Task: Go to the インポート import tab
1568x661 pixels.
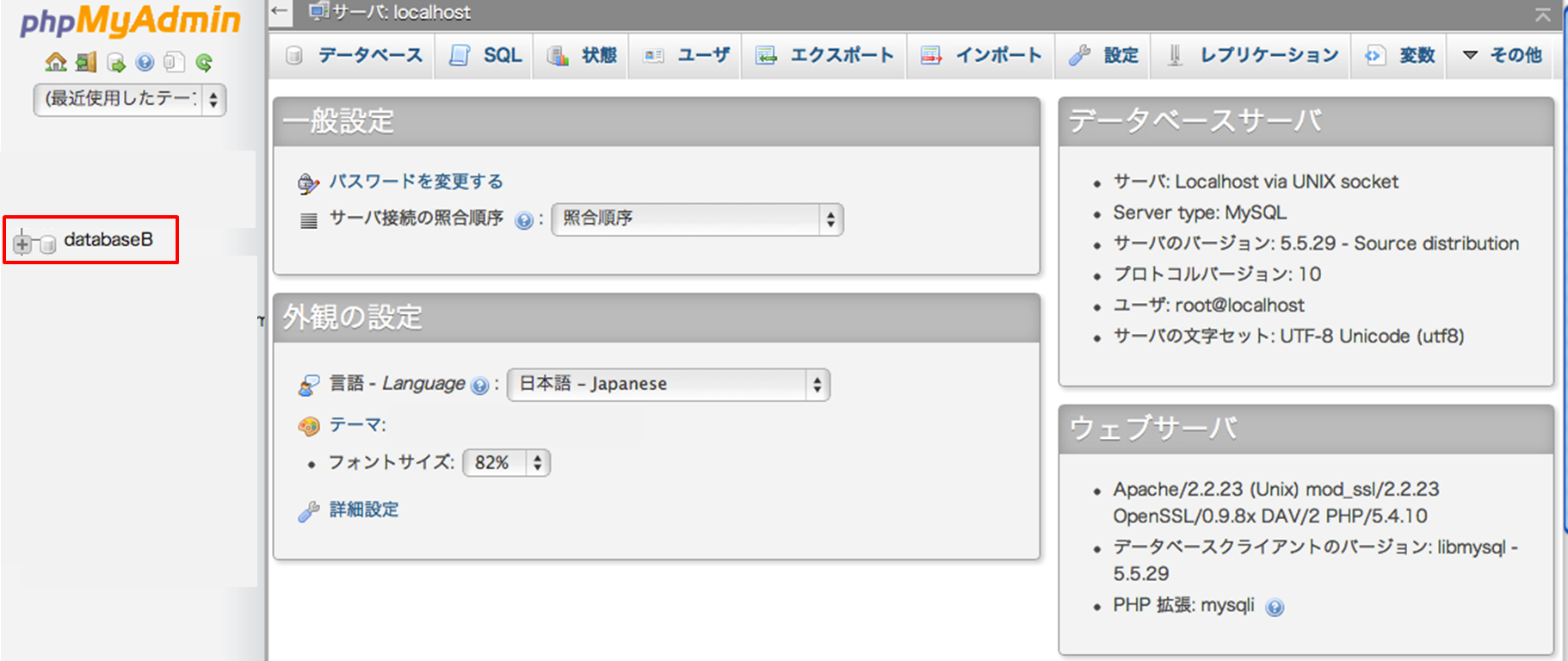Action: 981,55
